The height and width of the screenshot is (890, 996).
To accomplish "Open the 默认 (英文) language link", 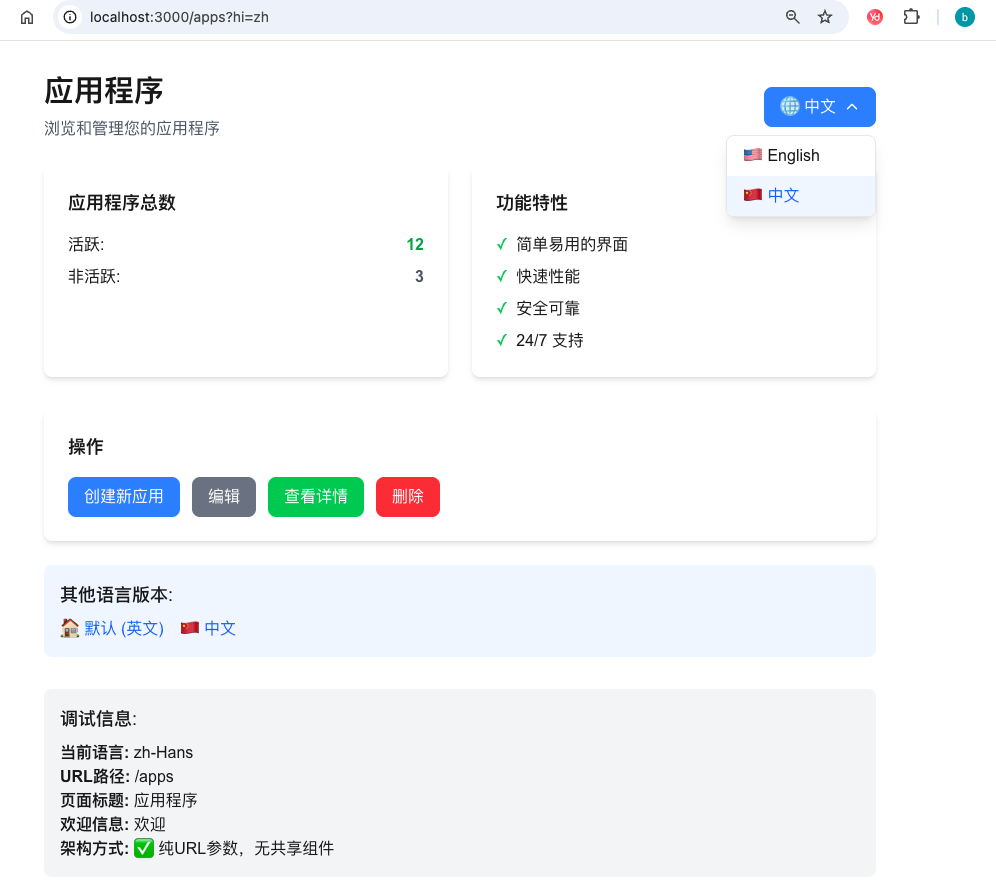I will [x=124, y=628].
